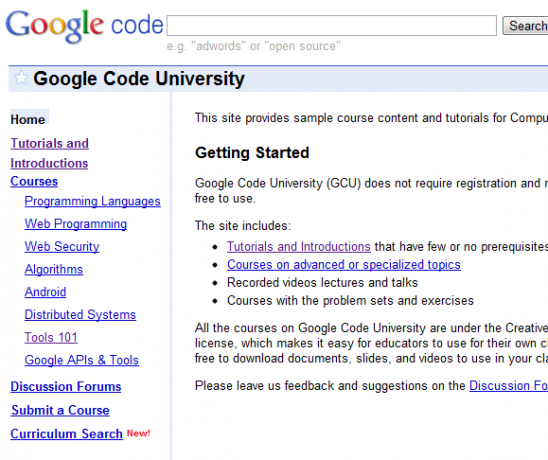This screenshot has height=460, width=548.
Task: Focus the Google Code search box
Action: tap(332, 26)
